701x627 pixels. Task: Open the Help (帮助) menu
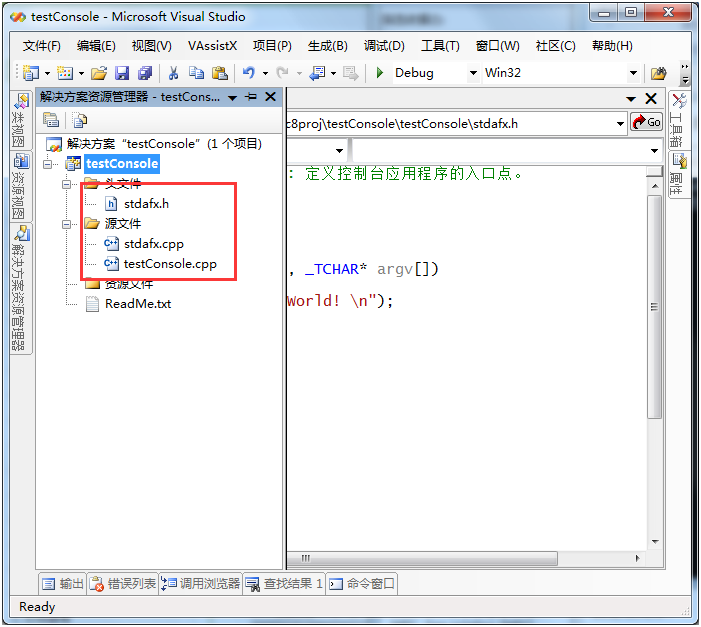(612, 46)
